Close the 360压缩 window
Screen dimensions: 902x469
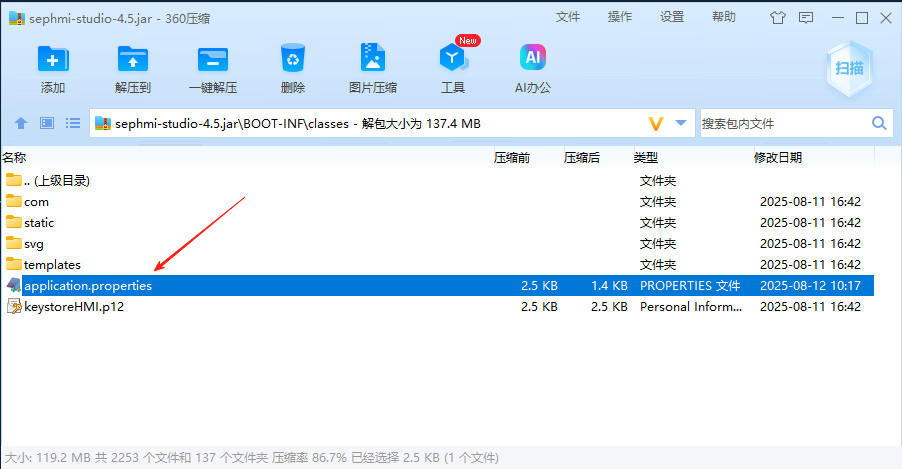tap(886, 18)
